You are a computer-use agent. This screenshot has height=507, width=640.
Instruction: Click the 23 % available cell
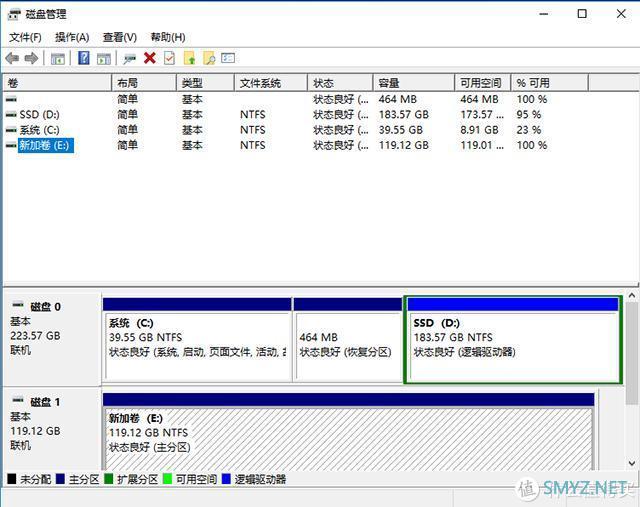(x=529, y=130)
